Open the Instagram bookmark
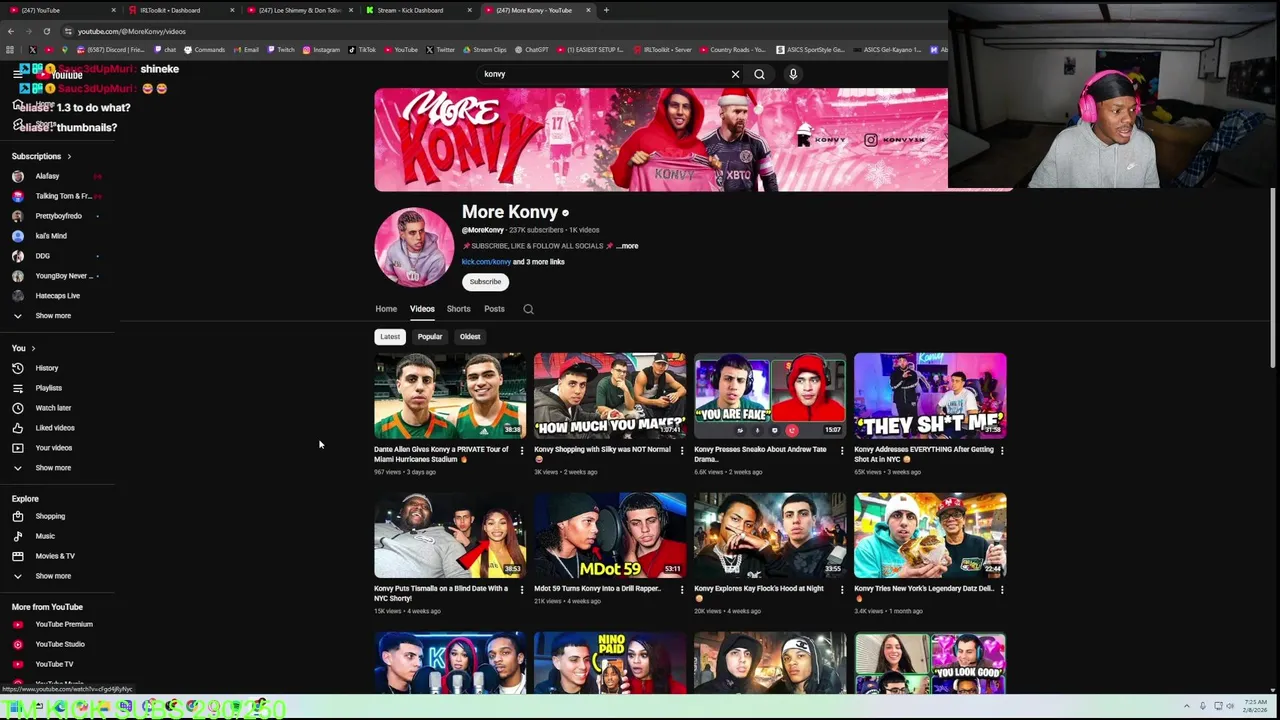 (321, 50)
